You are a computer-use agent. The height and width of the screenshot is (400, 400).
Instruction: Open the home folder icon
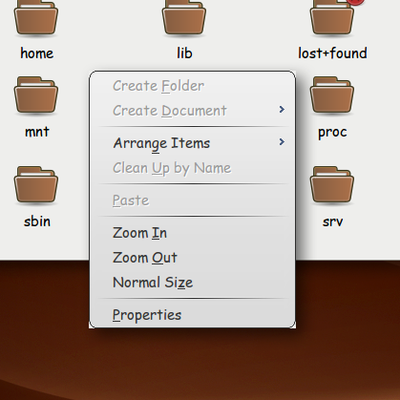click(x=36, y=17)
